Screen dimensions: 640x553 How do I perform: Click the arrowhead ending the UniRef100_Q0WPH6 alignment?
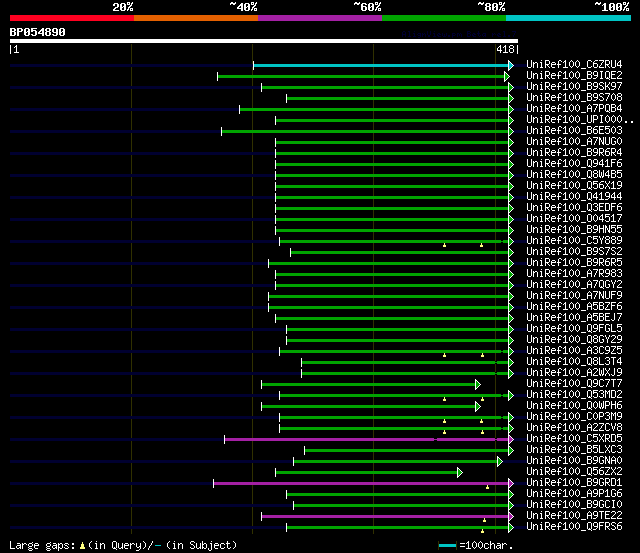point(478,406)
